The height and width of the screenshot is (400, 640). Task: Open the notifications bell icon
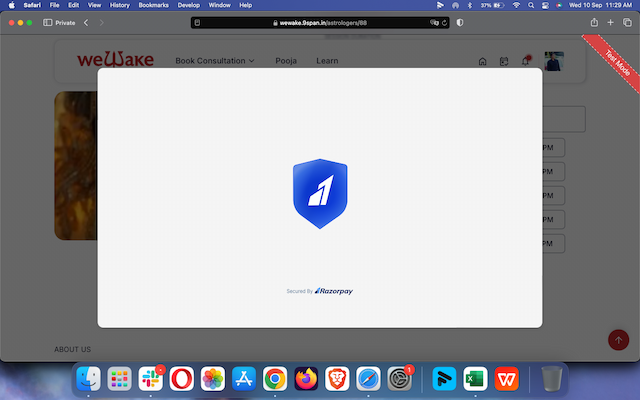[525, 61]
